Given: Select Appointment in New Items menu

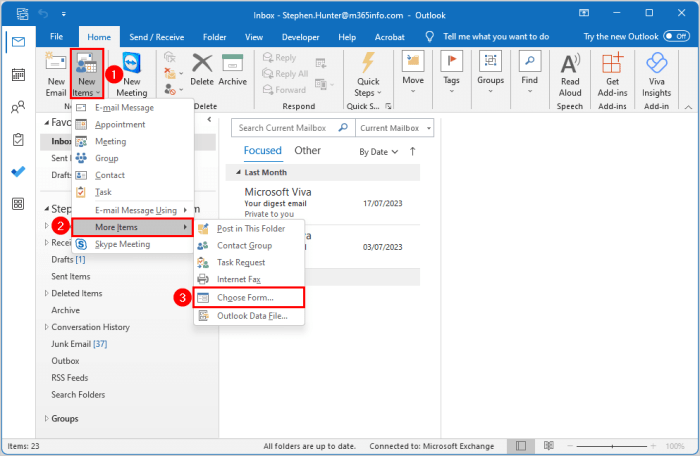Looking at the screenshot, I should pyautogui.click(x=133, y=125).
